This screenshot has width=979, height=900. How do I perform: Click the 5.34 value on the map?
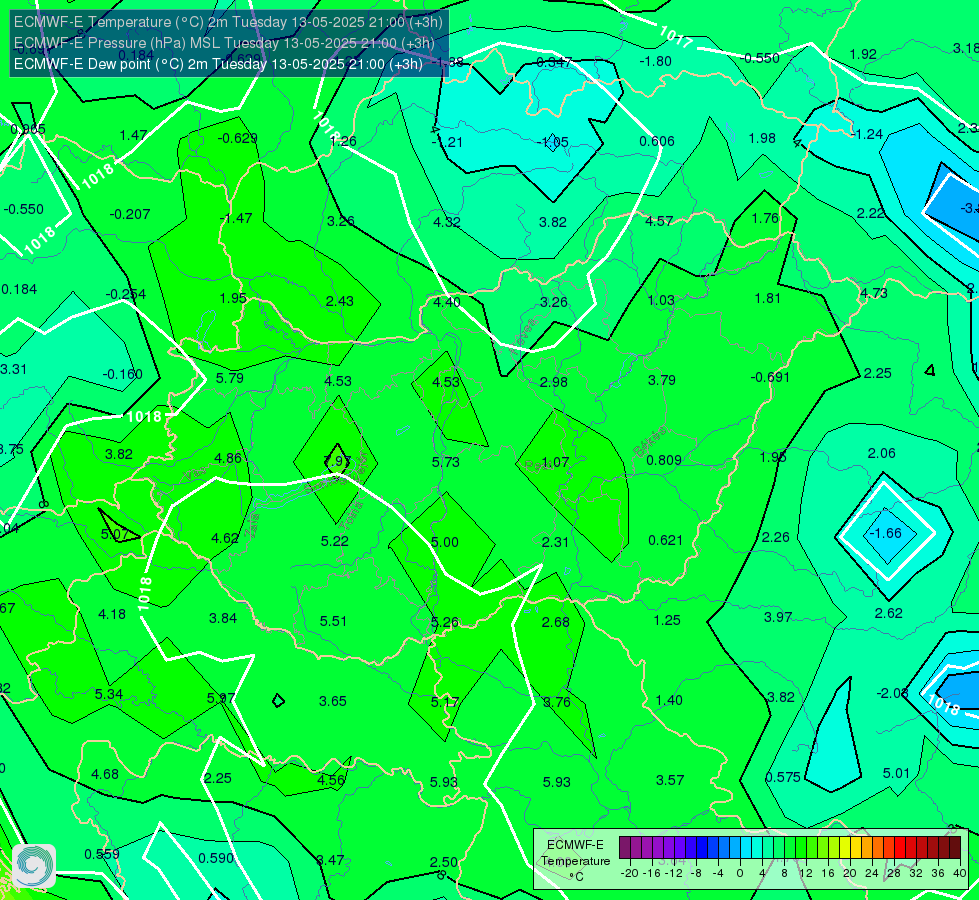click(109, 694)
